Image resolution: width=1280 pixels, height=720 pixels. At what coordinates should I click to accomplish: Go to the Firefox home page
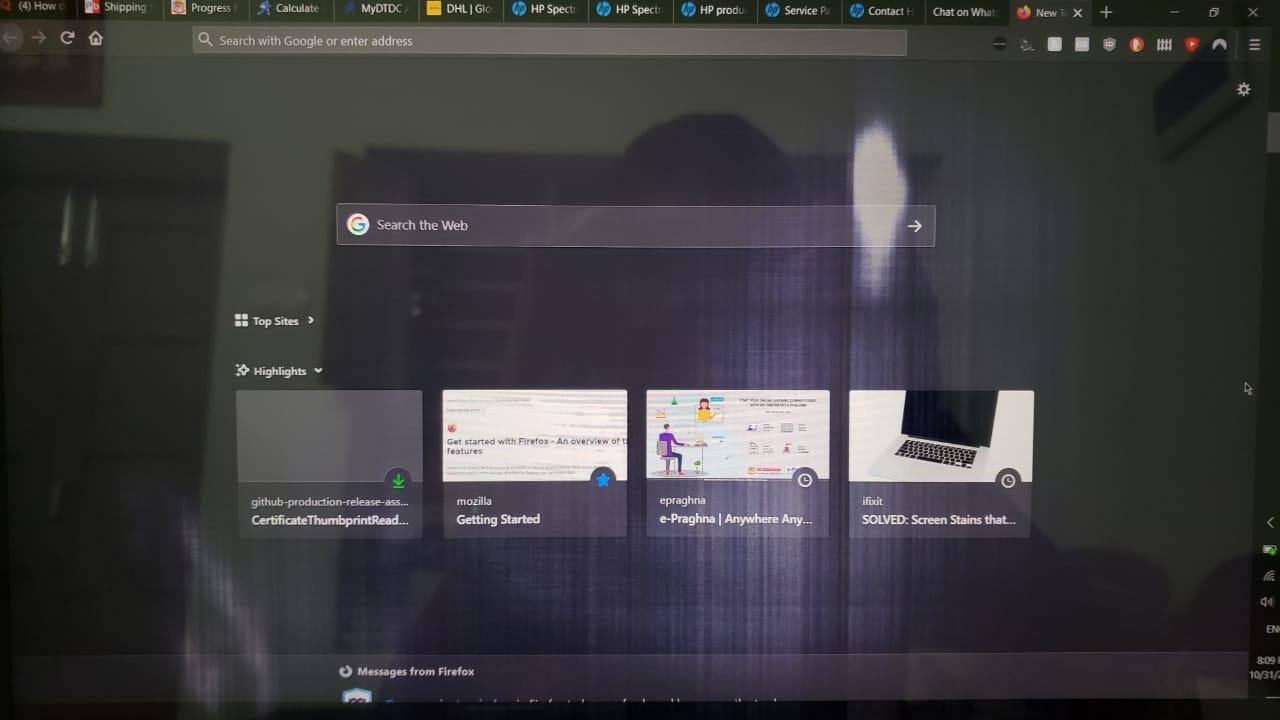(x=96, y=38)
